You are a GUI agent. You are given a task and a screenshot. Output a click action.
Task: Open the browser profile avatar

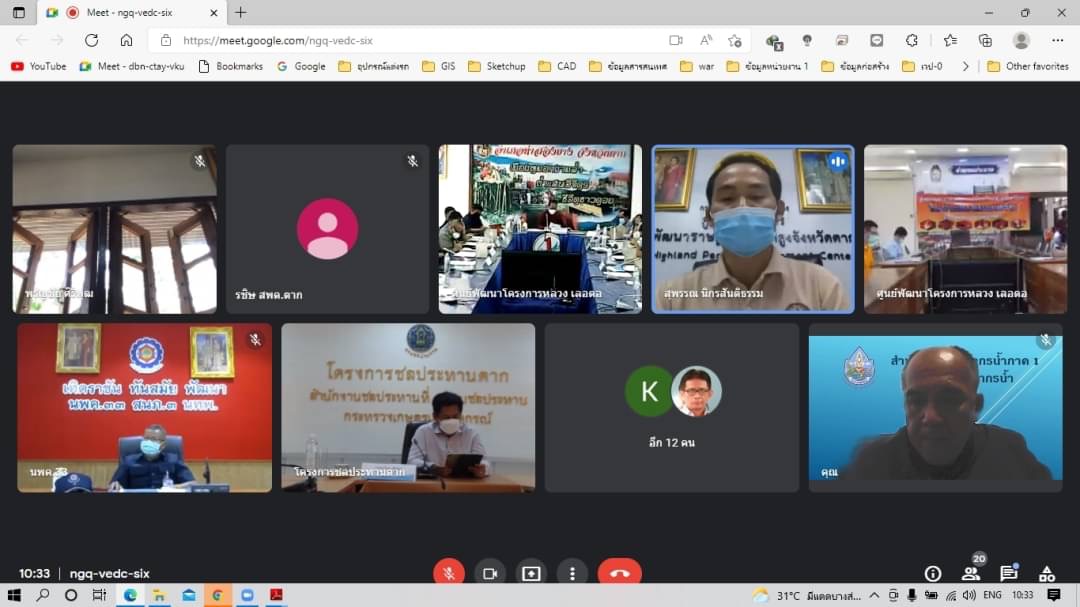click(x=1021, y=41)
